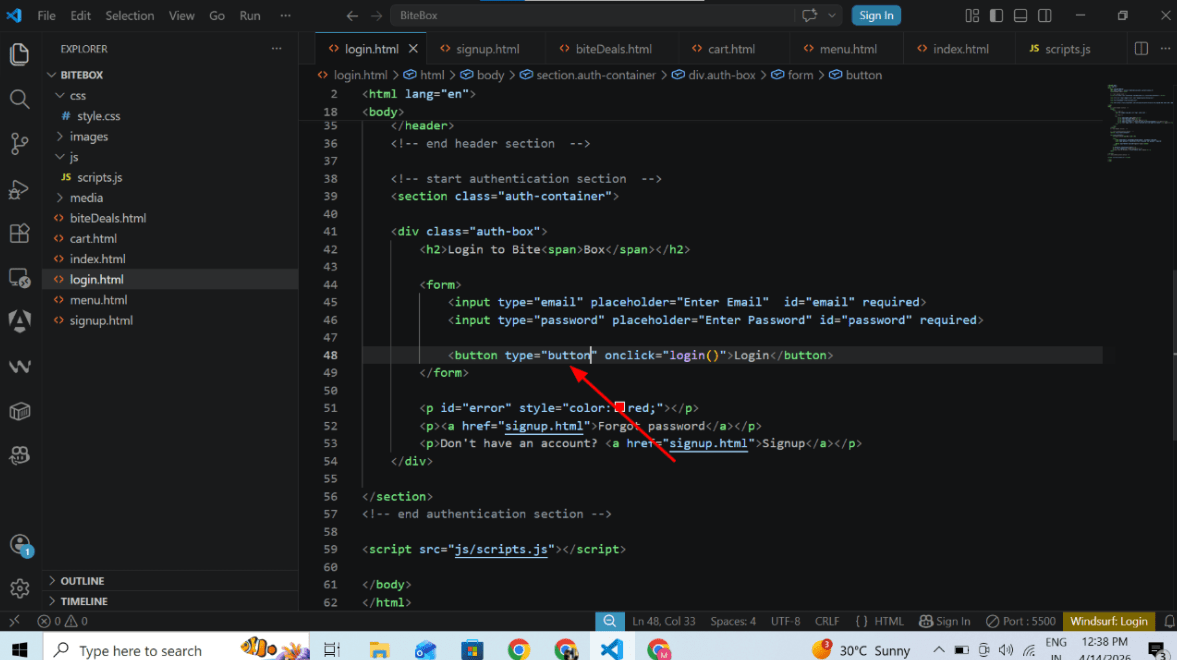Click the red color swatch on line 51

coord(619,408)
